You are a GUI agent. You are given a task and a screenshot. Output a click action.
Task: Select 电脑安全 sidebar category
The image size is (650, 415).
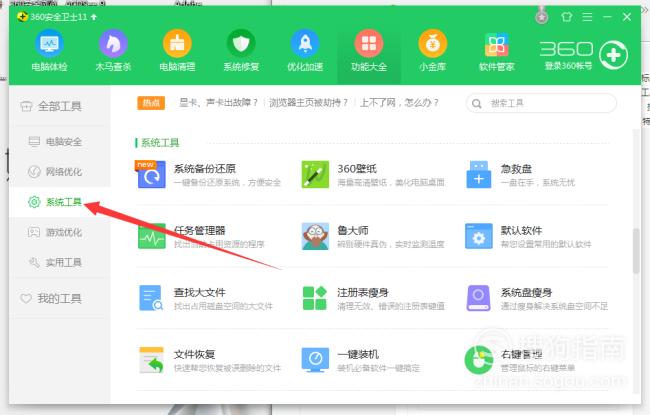tap(60, 142)
